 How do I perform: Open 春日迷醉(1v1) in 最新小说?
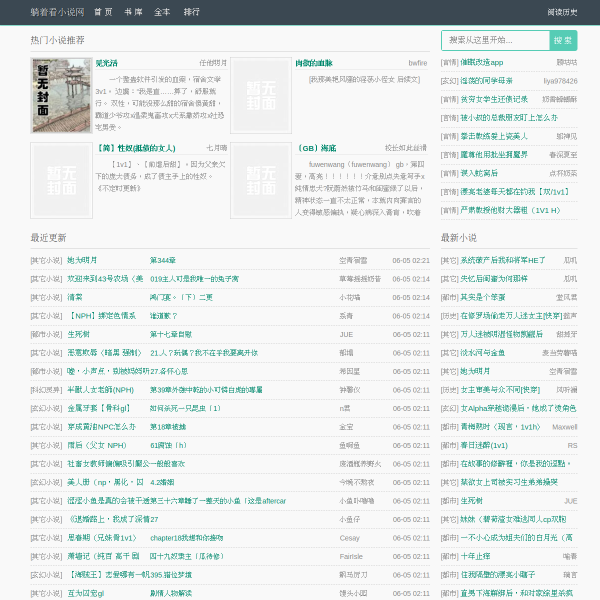(x=484, y=445)
